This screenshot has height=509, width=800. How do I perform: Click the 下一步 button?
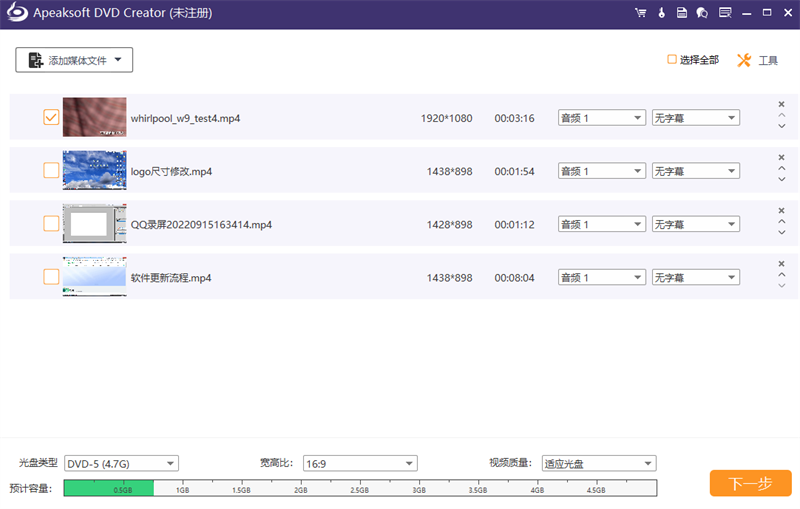751,483
